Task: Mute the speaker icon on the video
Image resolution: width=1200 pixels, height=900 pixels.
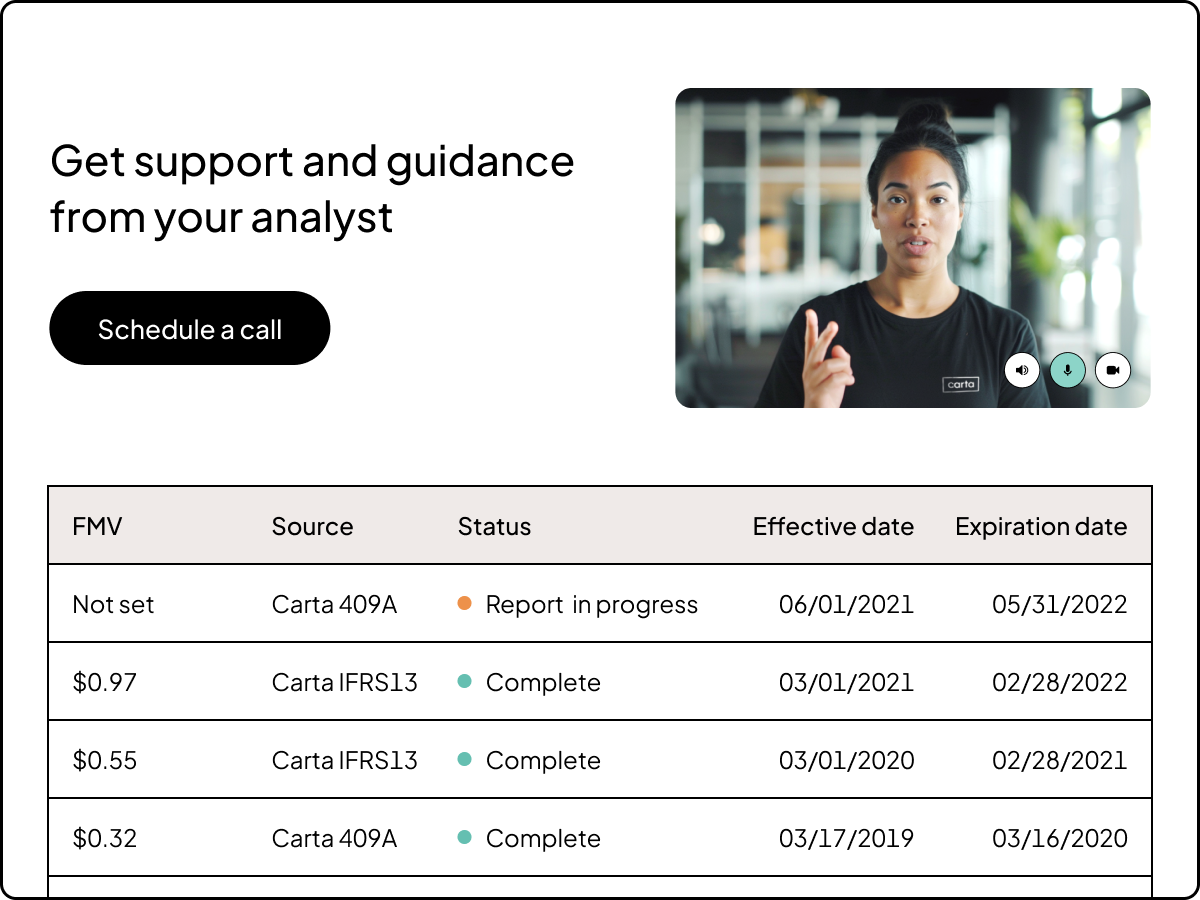Action: tap(1022, 370)
